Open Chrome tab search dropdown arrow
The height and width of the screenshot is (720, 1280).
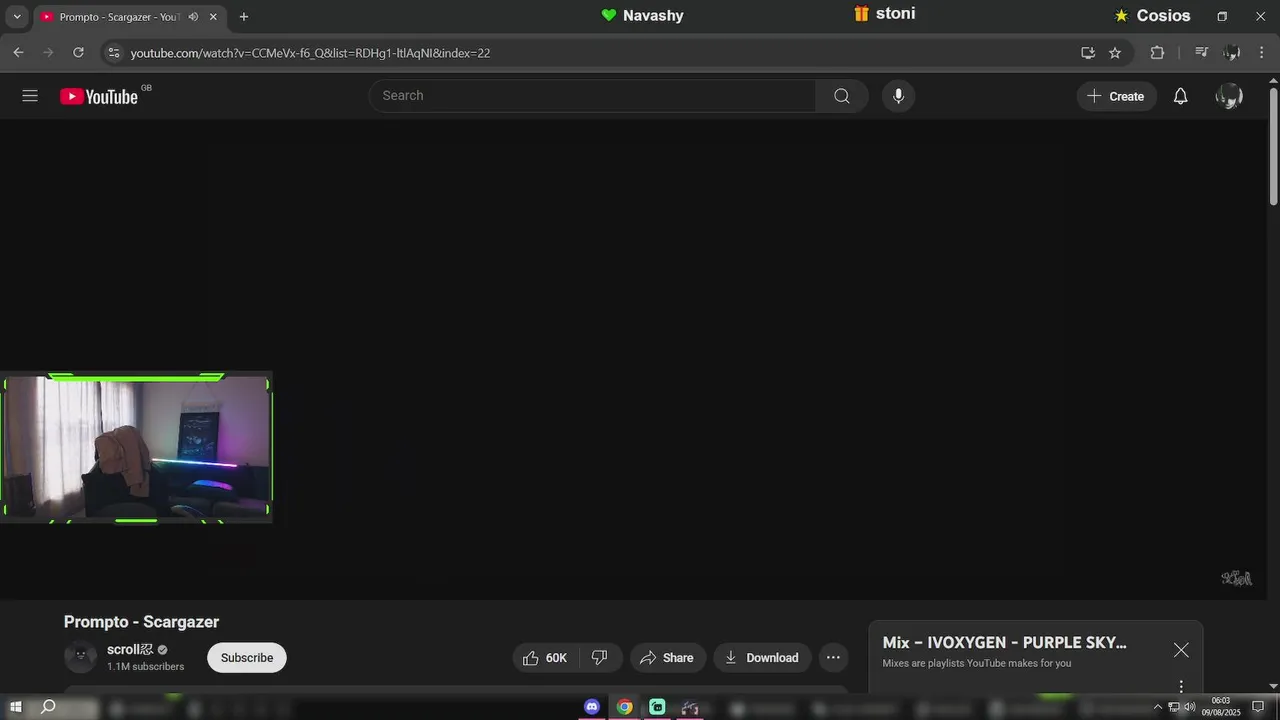coord(17,17)
